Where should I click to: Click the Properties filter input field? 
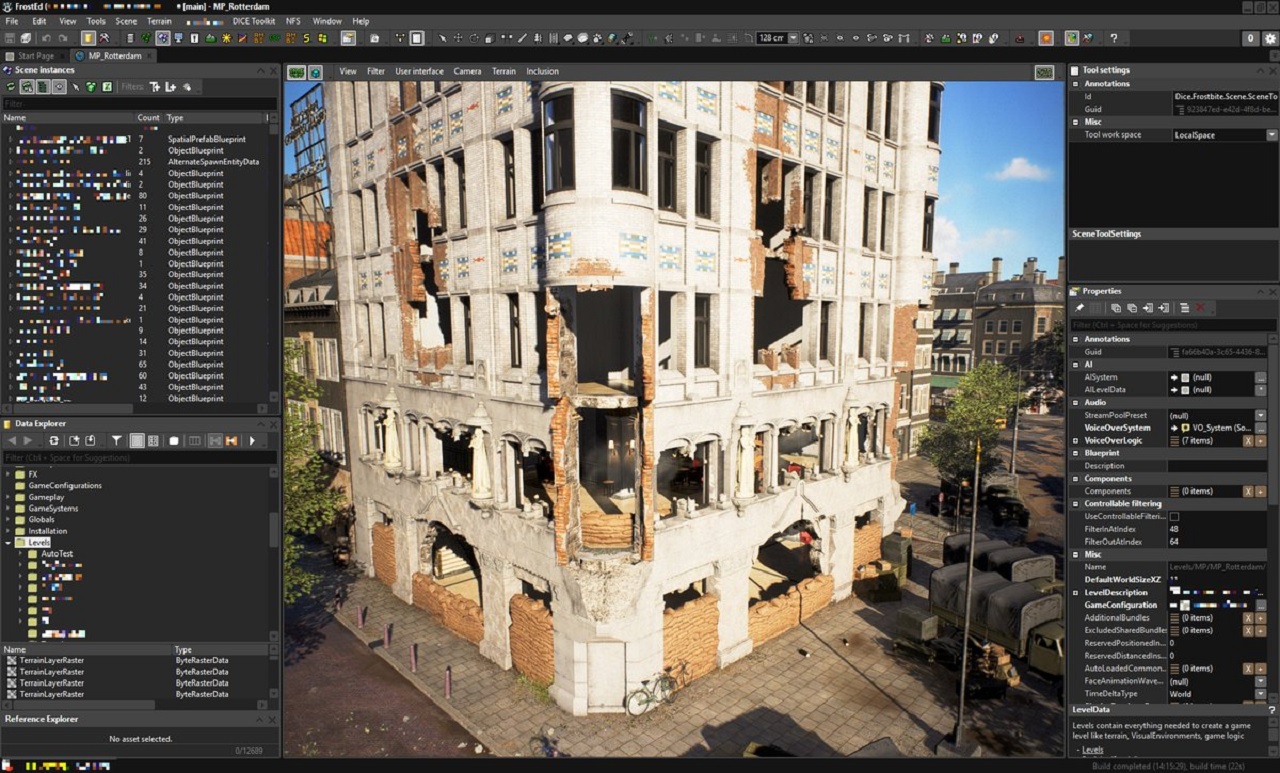click(1172, 325)
